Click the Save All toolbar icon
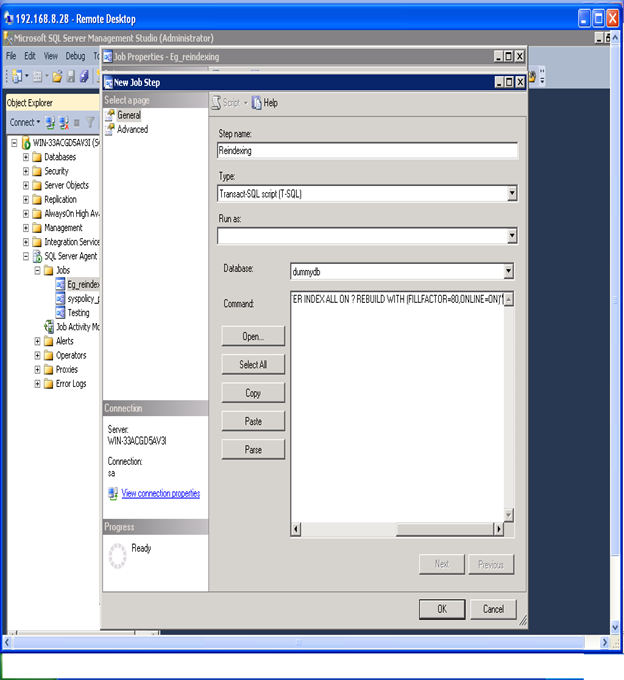 point(84,77)
